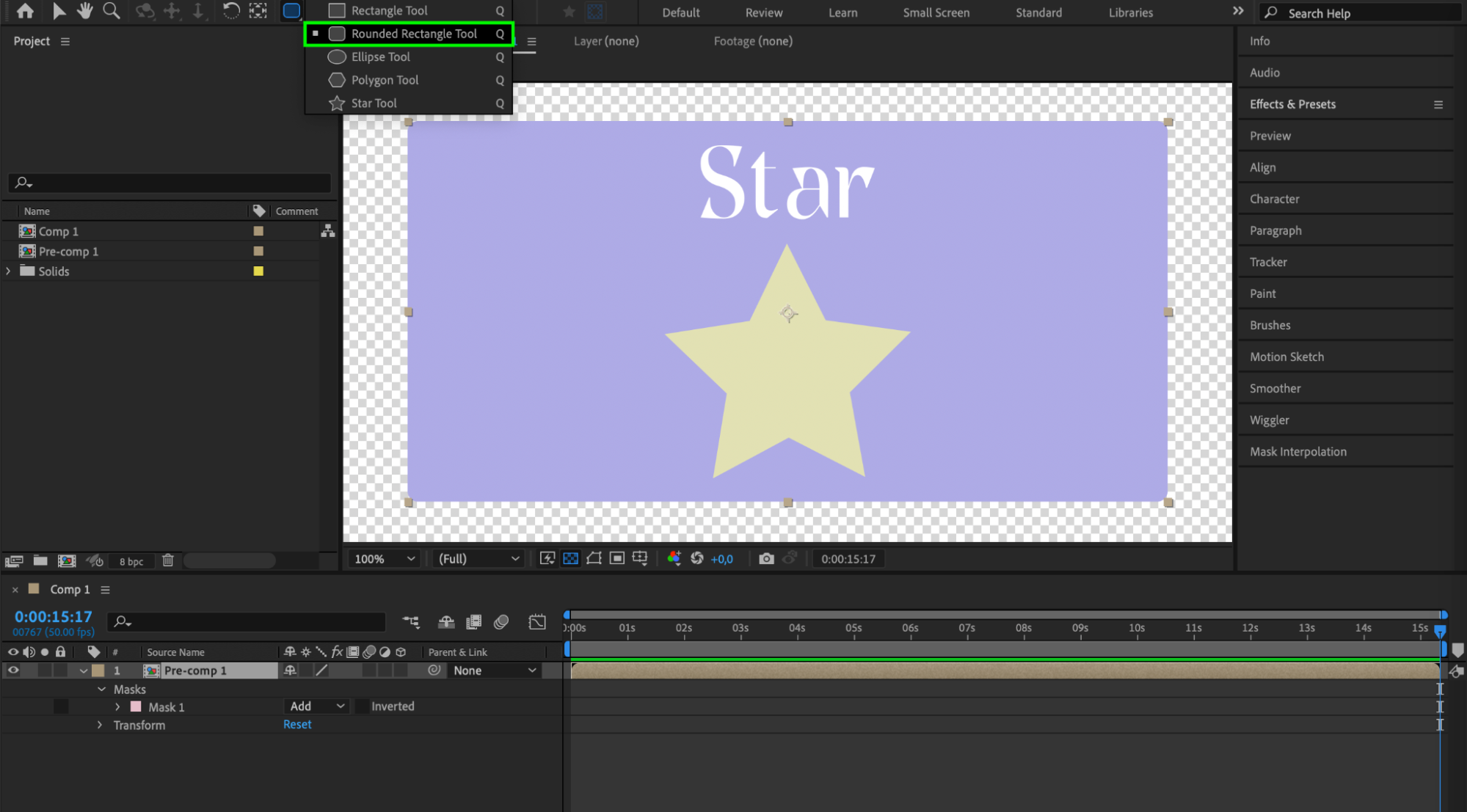This screenshot has height=812, width=1467.
Task: Click the delete trash icon in Project panel
Action: [x=168, y=560]
